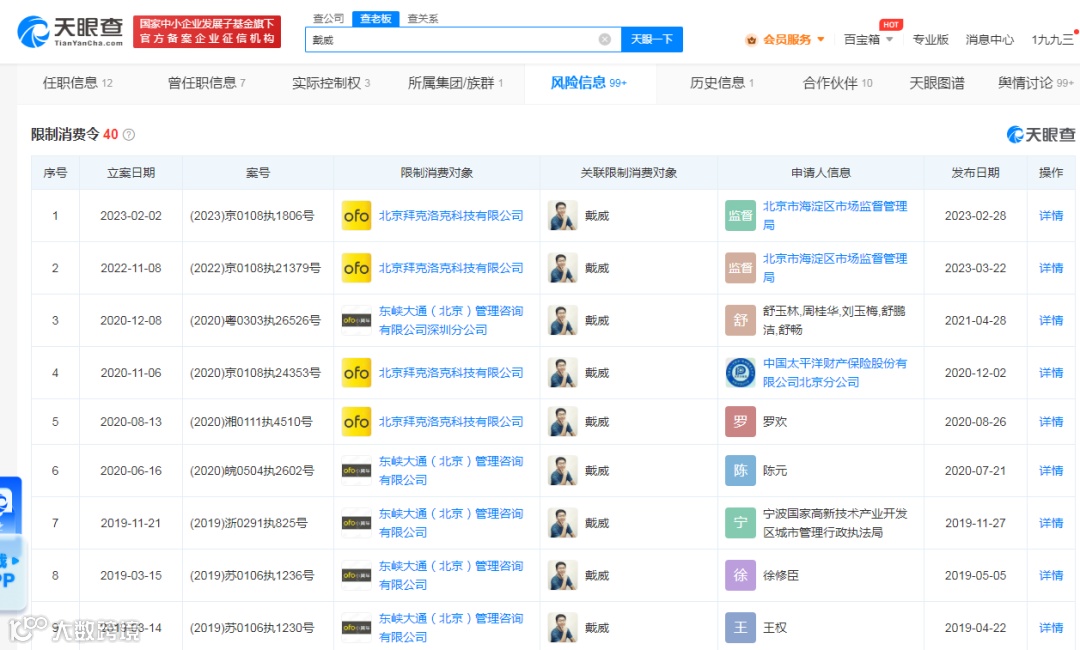Click applicant name 徐修臣
The height and width of the screenshot is (650, 1080).
point(781,575)
